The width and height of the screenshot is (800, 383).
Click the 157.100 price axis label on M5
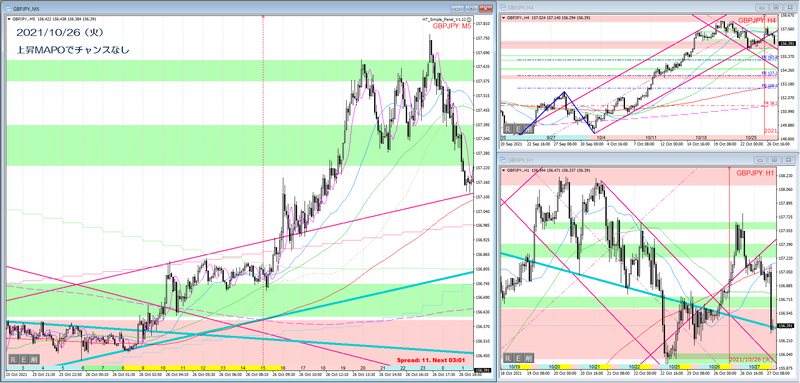point(482,197)
